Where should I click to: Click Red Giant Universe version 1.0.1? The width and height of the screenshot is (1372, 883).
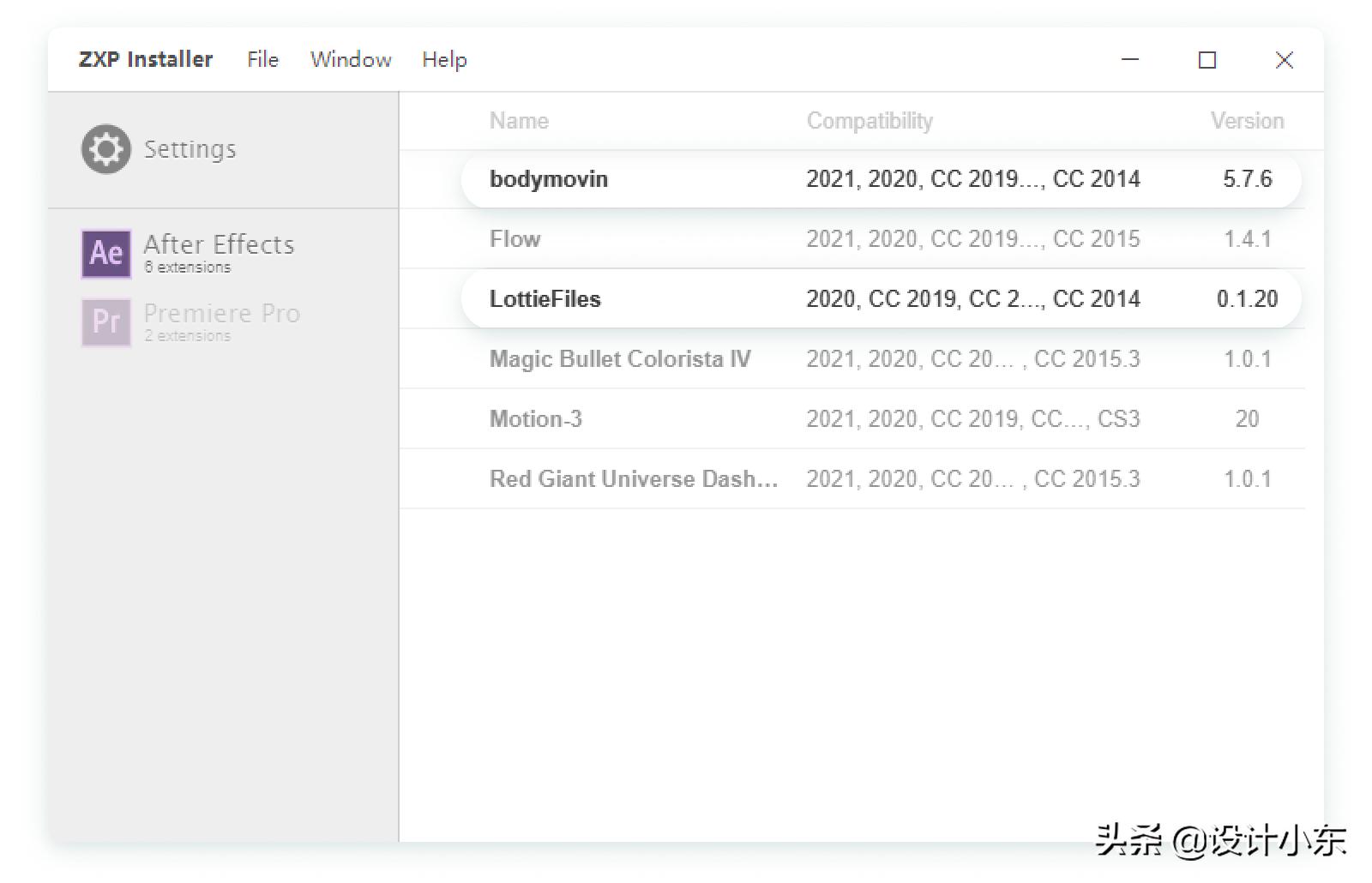click(1247, 479)
